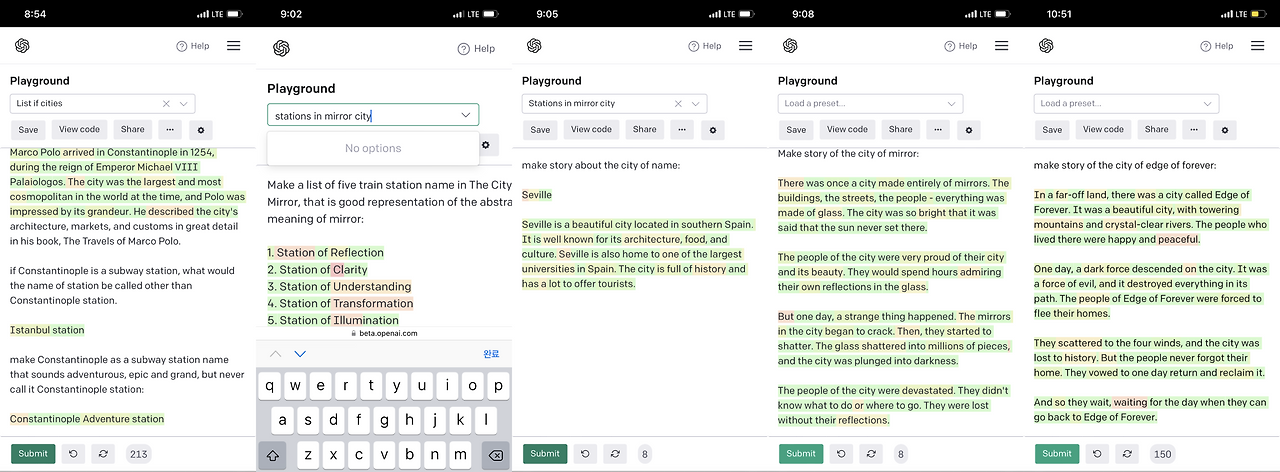Click the undo icon in the 9:08 screen
Screen dimensions: 1280x472
pyautogui.click(x=841, y=454)
